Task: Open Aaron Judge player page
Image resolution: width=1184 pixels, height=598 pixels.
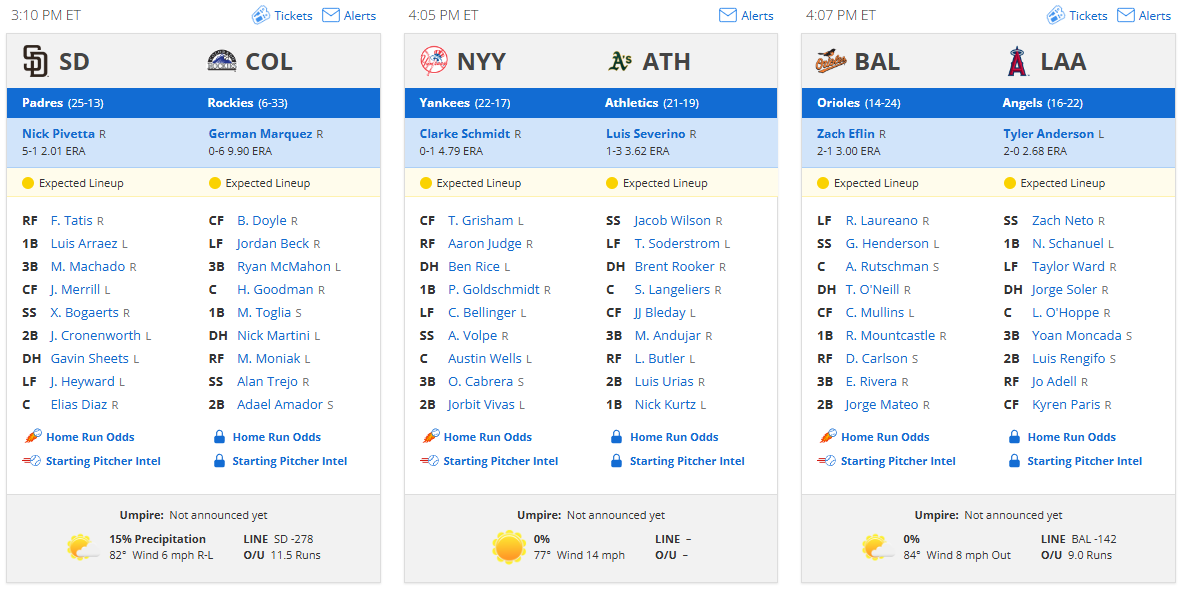Action: (x=485, y=243)
